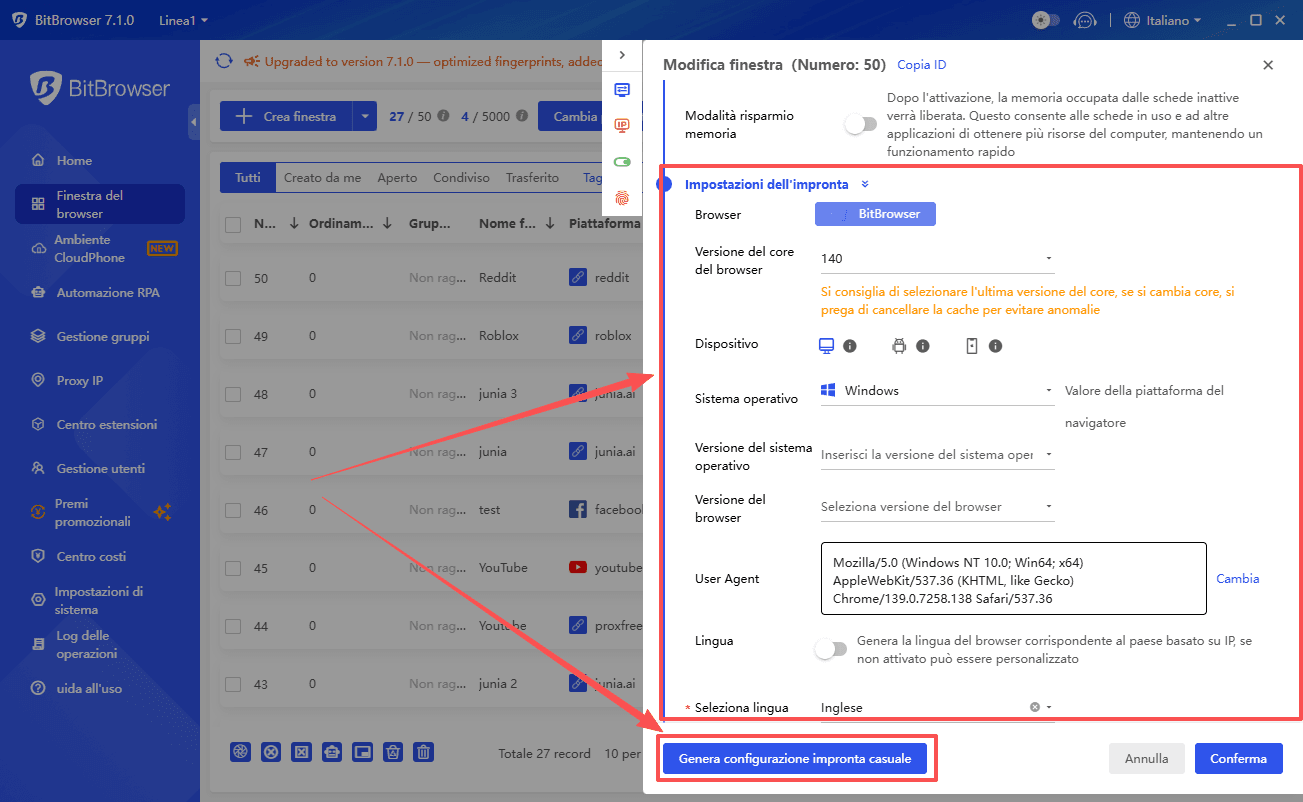Enable the Modalità risparmio memoria switch

point(860,125)
